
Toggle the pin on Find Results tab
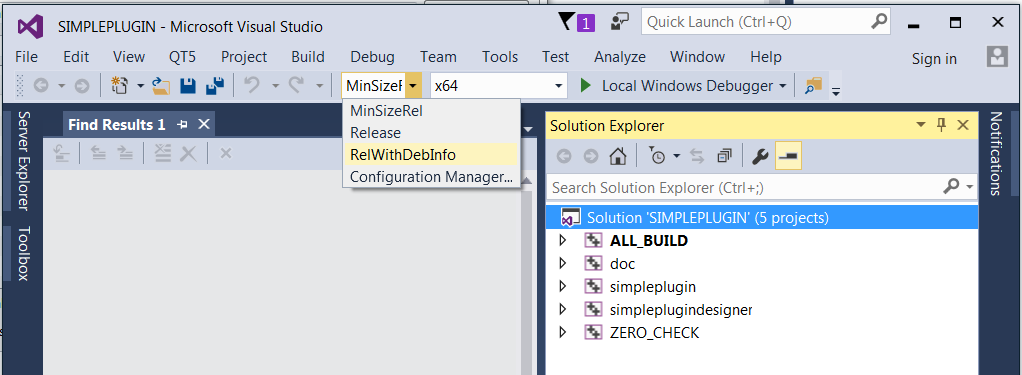(183, 125)
